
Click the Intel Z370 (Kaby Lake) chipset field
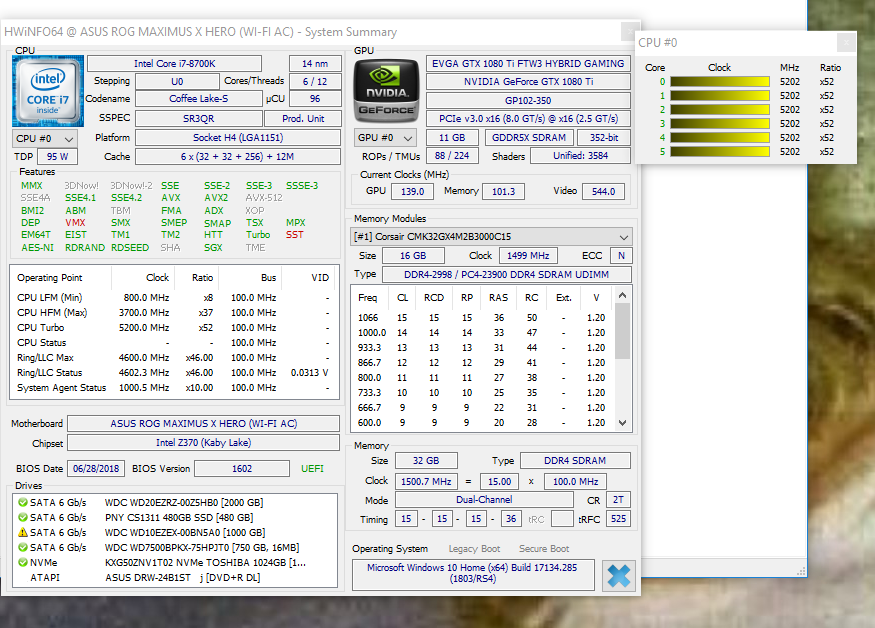(x=203, y=443)
